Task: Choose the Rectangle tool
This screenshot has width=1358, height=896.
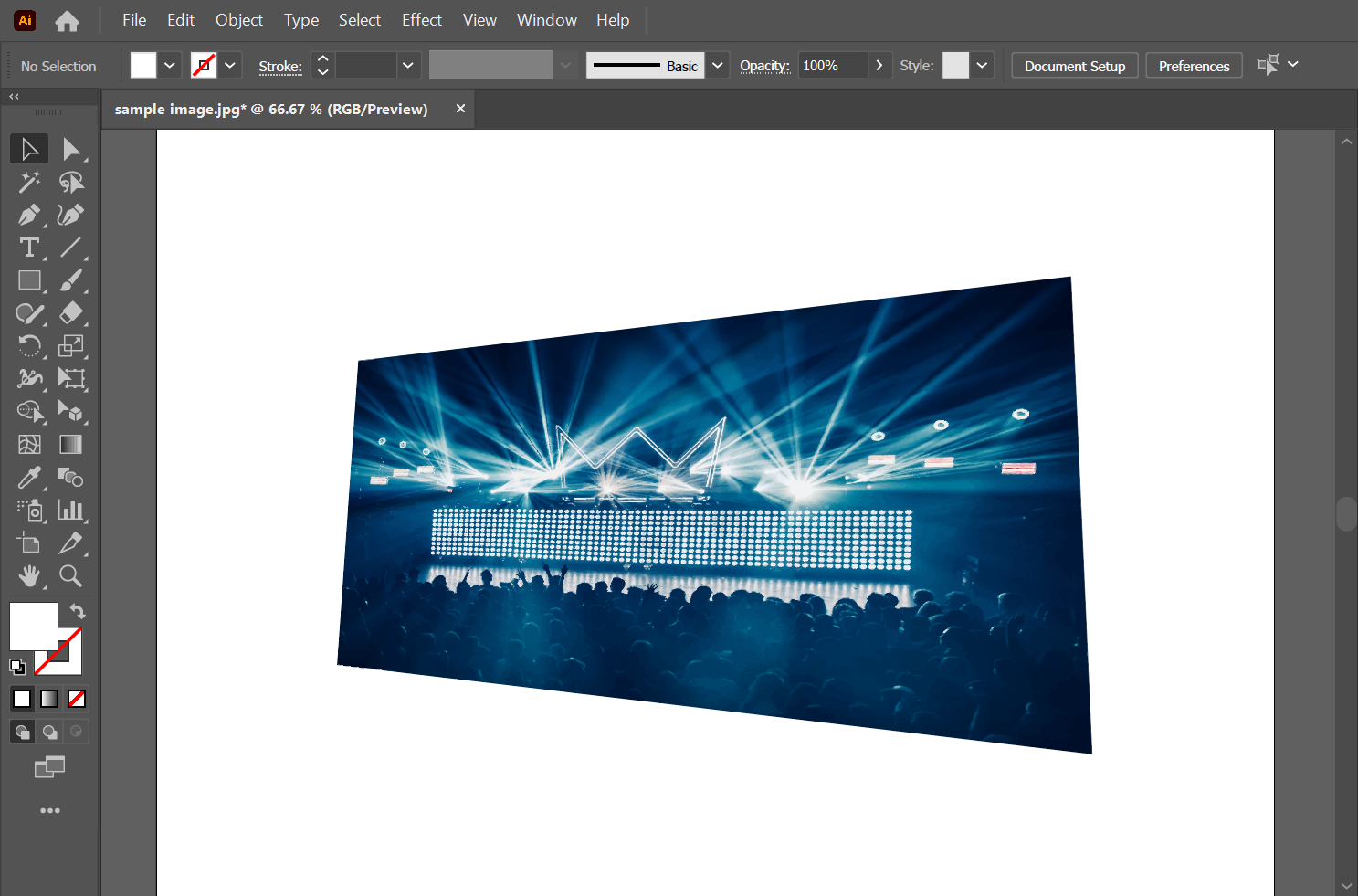Action: [x=29, y=280]
